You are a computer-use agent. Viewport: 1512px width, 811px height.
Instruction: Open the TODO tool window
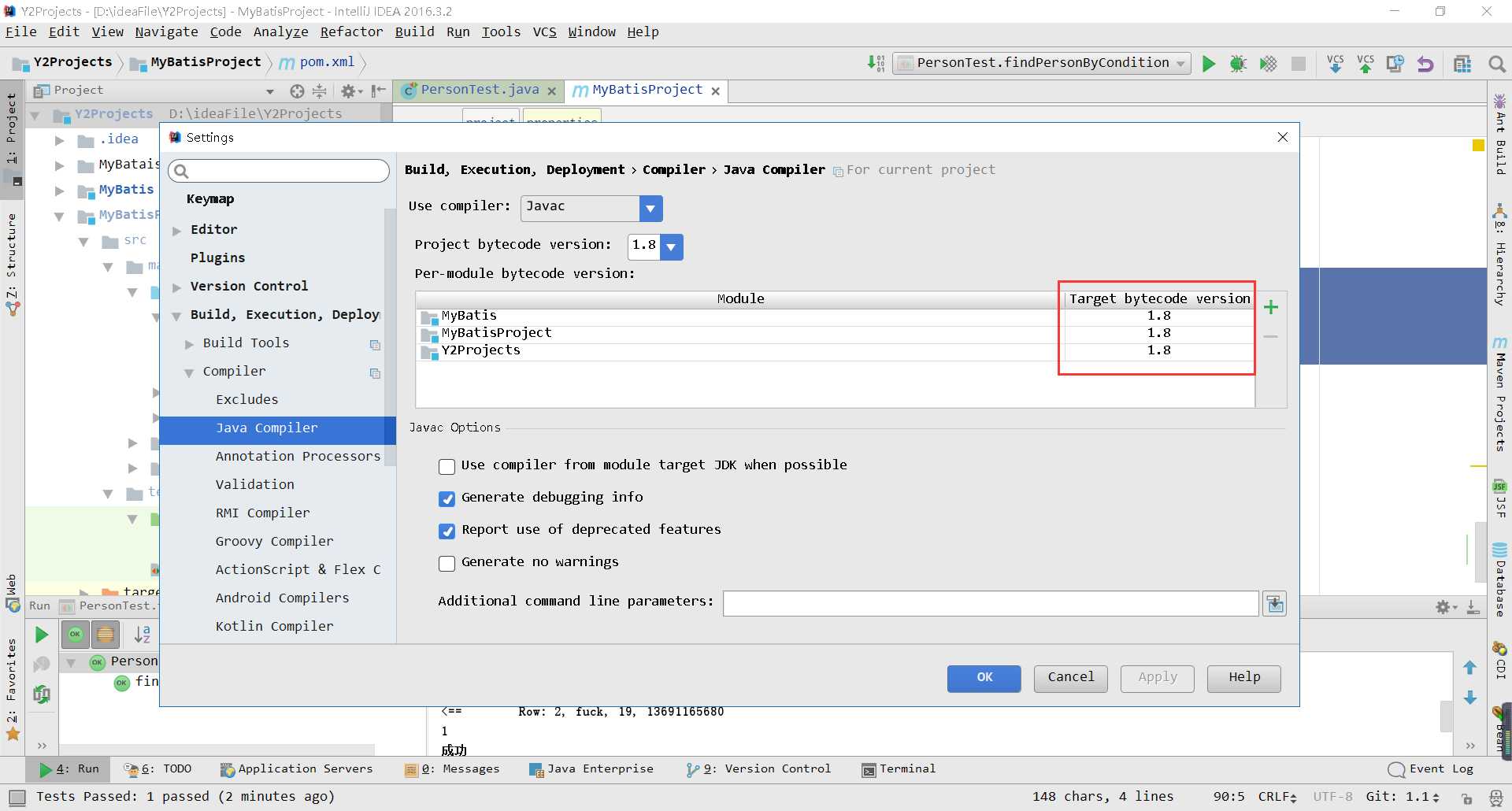pyautogui.click(x=157, y=769)
